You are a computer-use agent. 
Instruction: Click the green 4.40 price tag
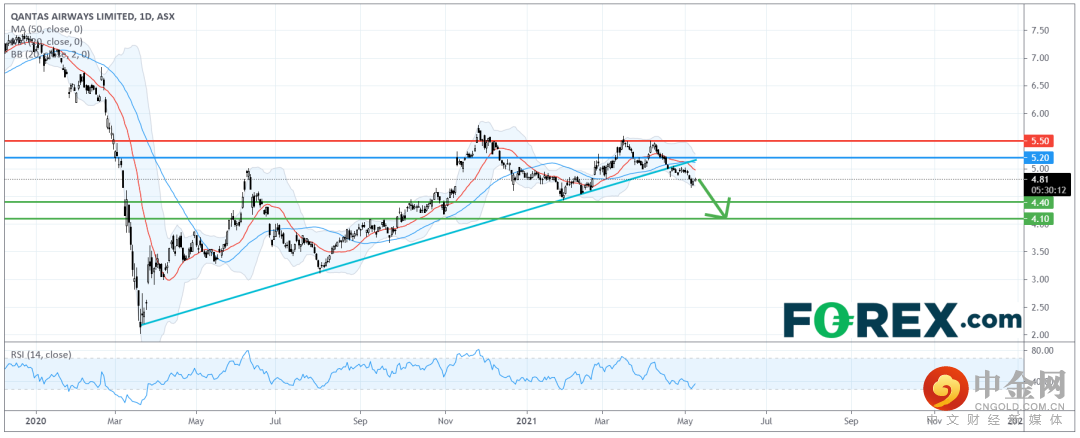click(x=1037, y=202)
